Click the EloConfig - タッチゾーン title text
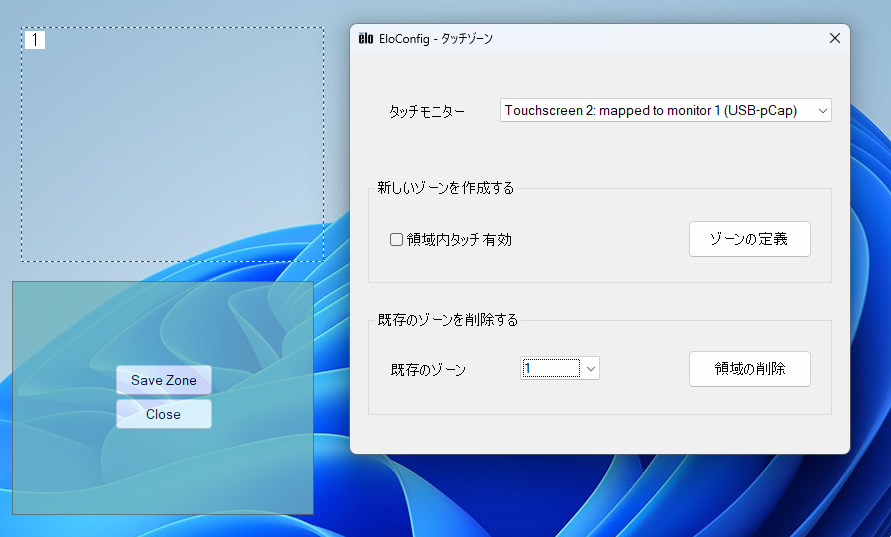The image size is (891, 537). (436, 39)
